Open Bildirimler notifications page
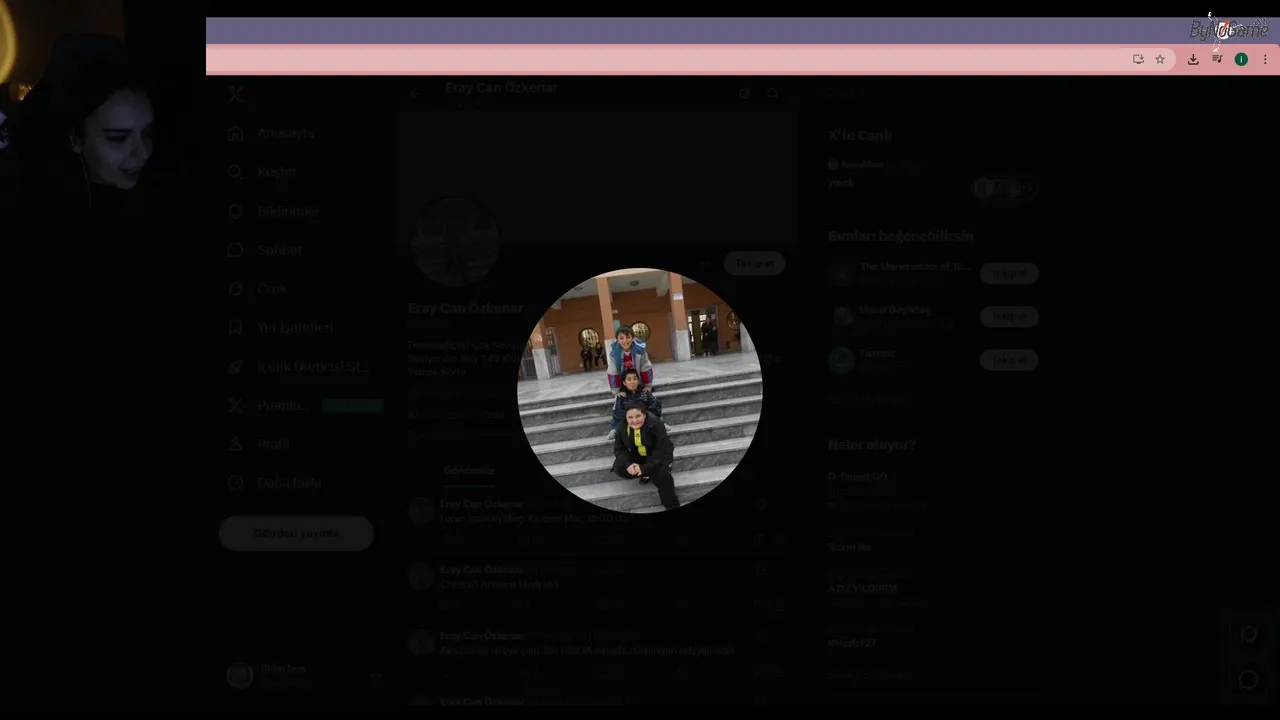The image size is (1280, 720). [x=273, y=211]
